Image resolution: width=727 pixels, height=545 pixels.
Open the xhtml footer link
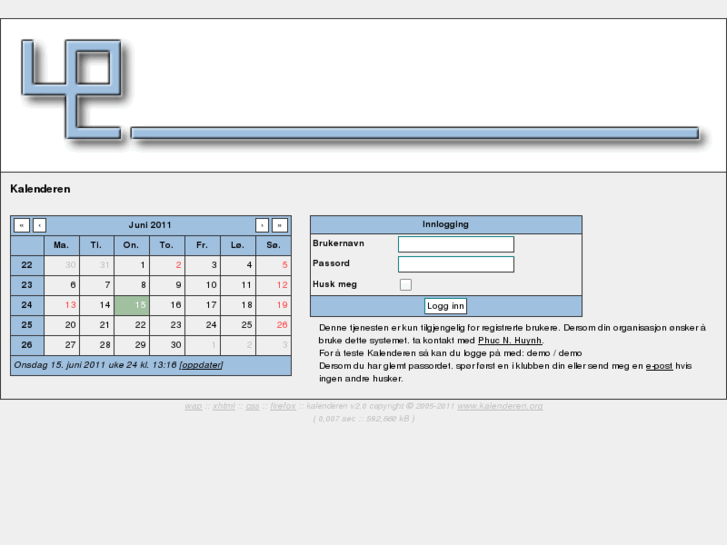pos(224,406)
